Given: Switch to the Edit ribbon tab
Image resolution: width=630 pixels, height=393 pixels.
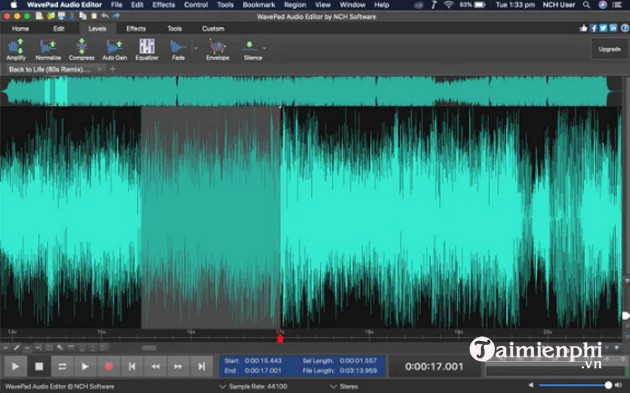Looking at the screenshot, I should (x=59, y=29).
